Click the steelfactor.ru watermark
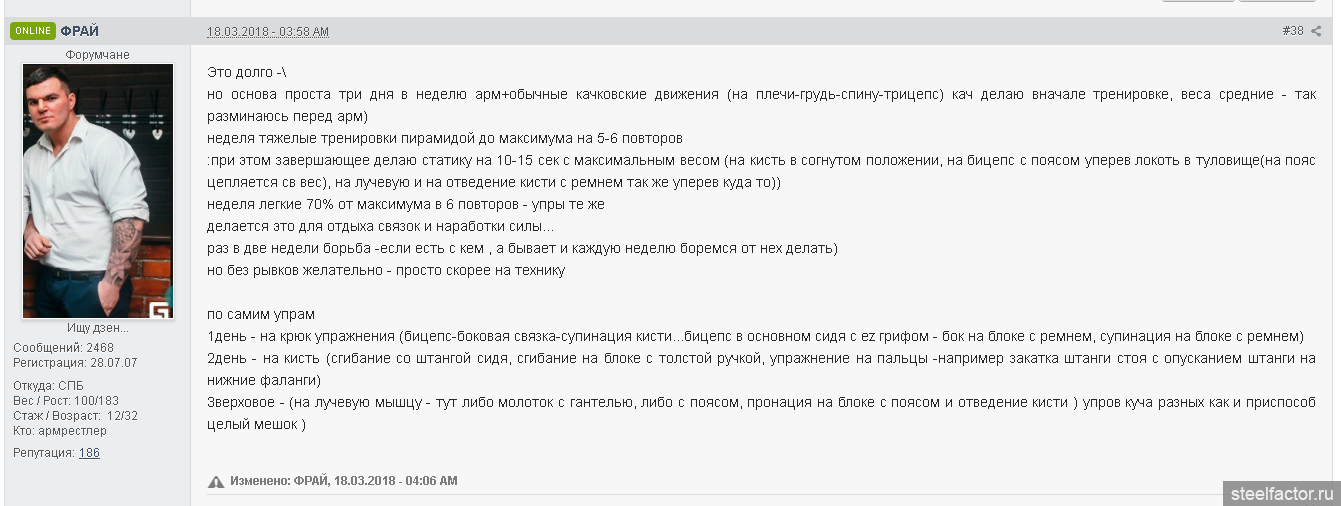1341x506 pixels. click(1282, 493)
